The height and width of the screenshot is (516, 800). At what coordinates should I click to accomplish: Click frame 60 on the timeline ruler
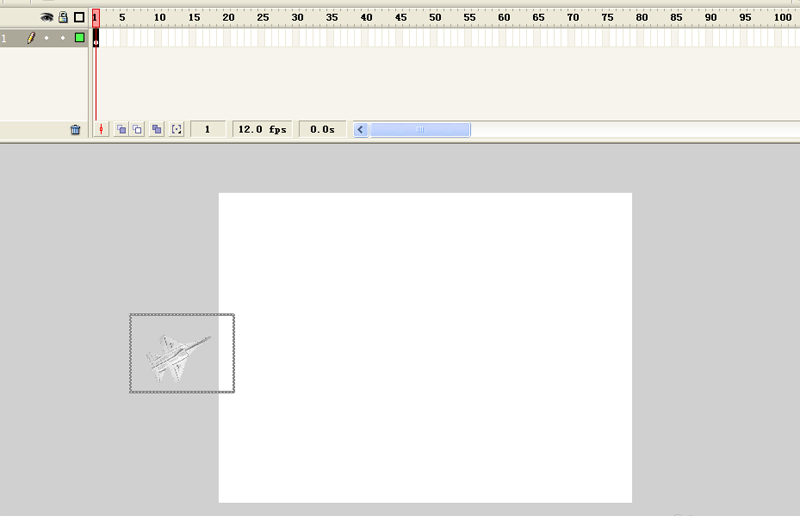[x=504, y=17]
